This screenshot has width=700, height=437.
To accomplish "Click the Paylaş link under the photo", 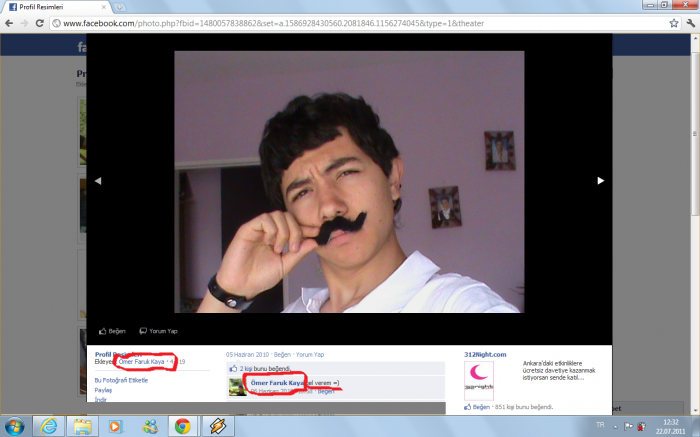I will coord(103,391).
